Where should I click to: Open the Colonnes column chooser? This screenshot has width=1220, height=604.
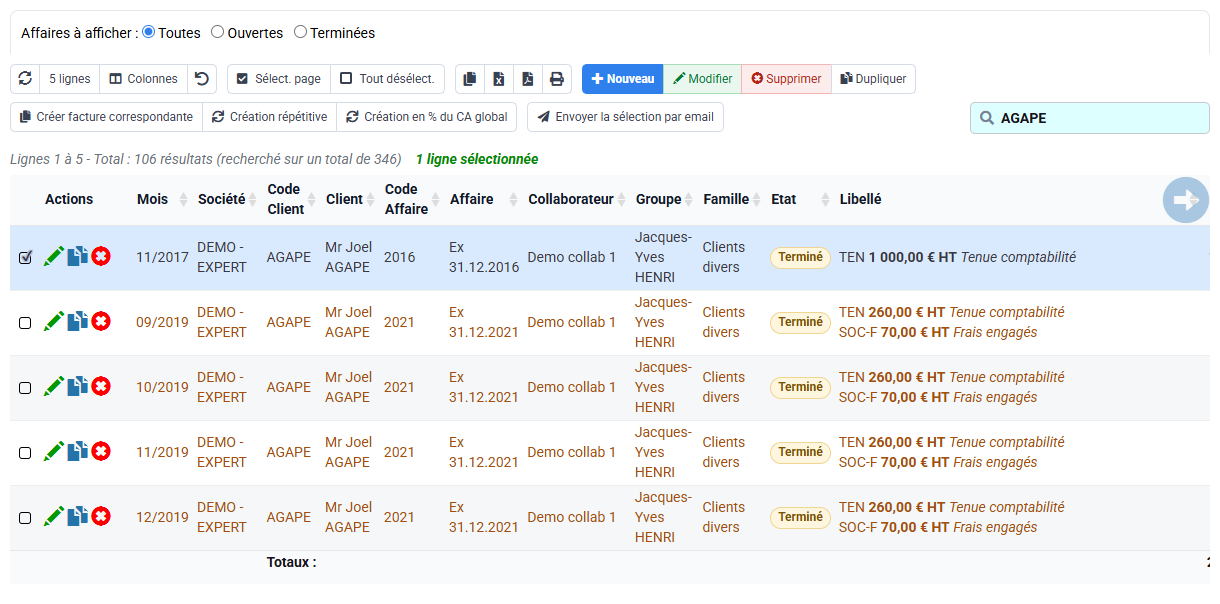(144, 79)
